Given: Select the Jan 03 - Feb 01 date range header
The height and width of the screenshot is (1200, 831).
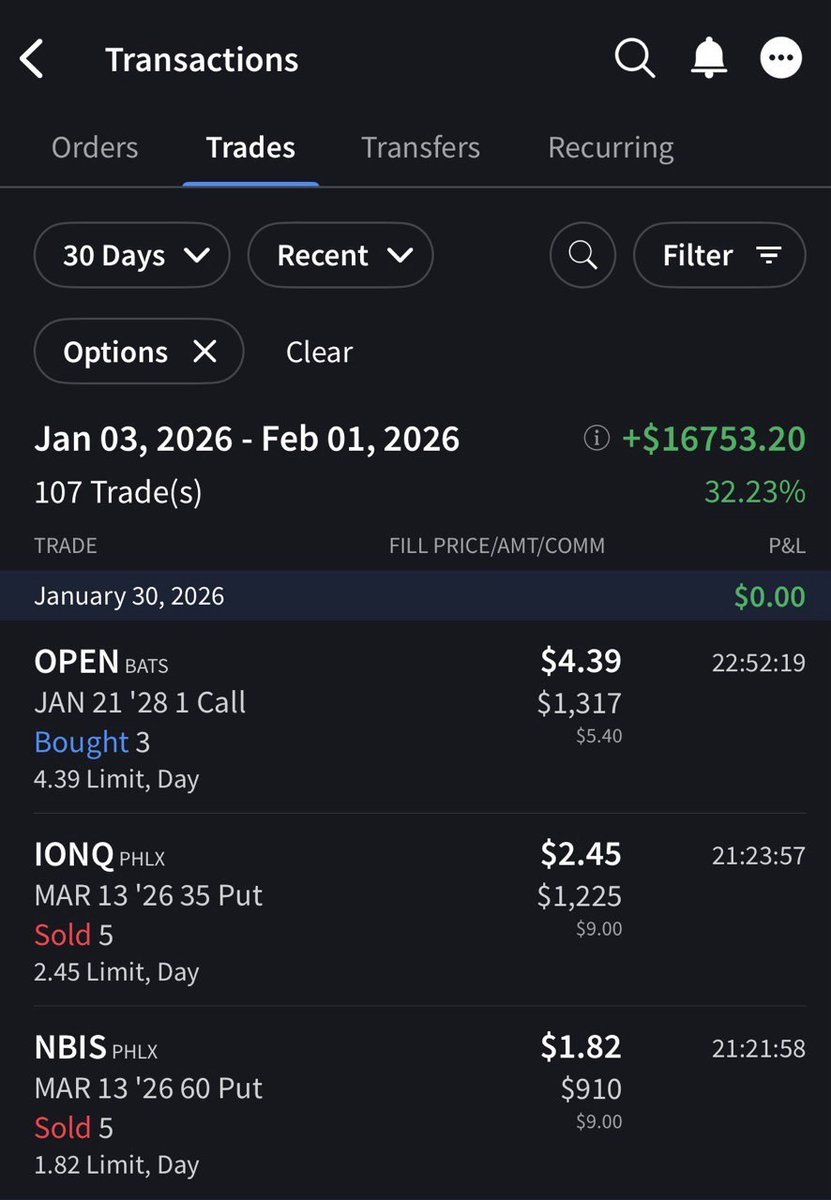Looking at the screenshot, I should (x=247, y=438).
